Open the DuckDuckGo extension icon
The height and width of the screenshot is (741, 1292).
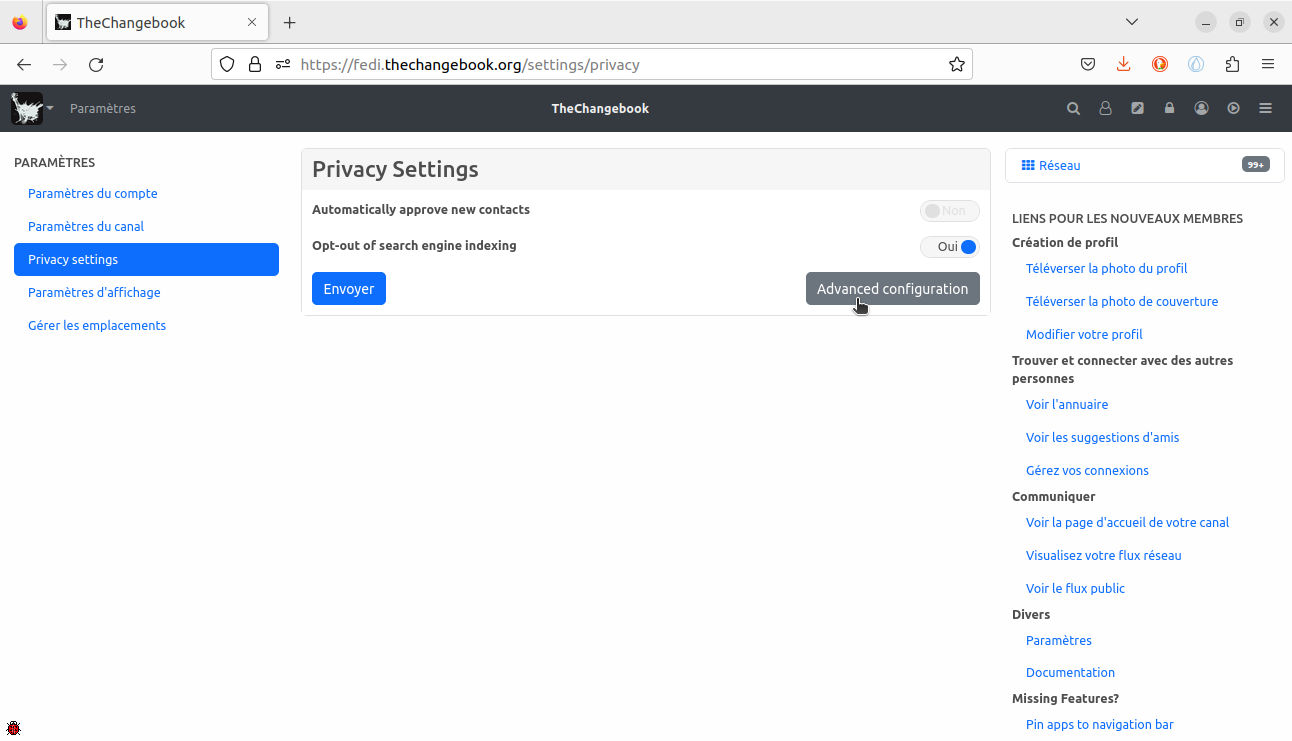[1160, 64]
